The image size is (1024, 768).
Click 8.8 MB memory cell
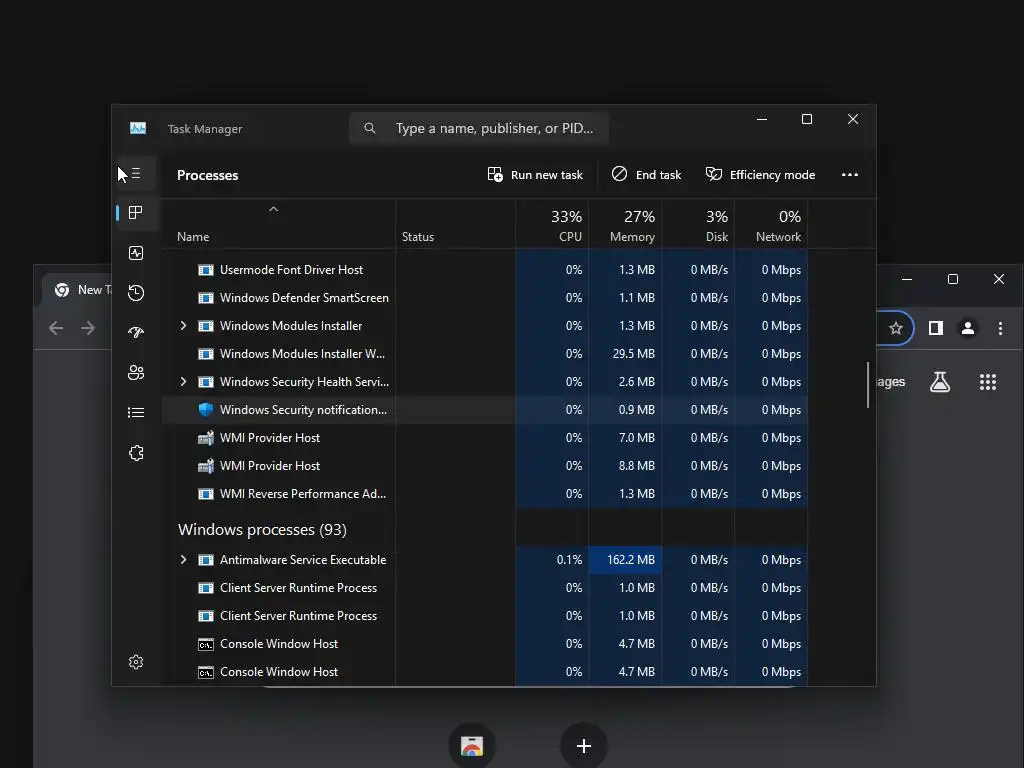tap(625, 466)
